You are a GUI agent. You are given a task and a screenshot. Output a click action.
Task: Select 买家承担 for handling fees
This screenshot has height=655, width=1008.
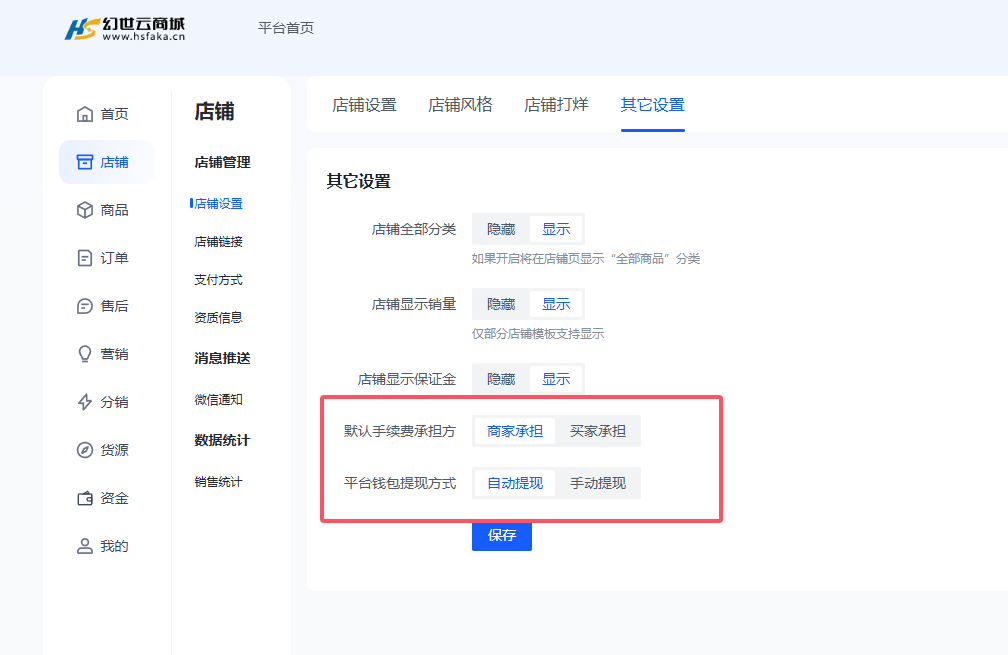pos(598,431)
